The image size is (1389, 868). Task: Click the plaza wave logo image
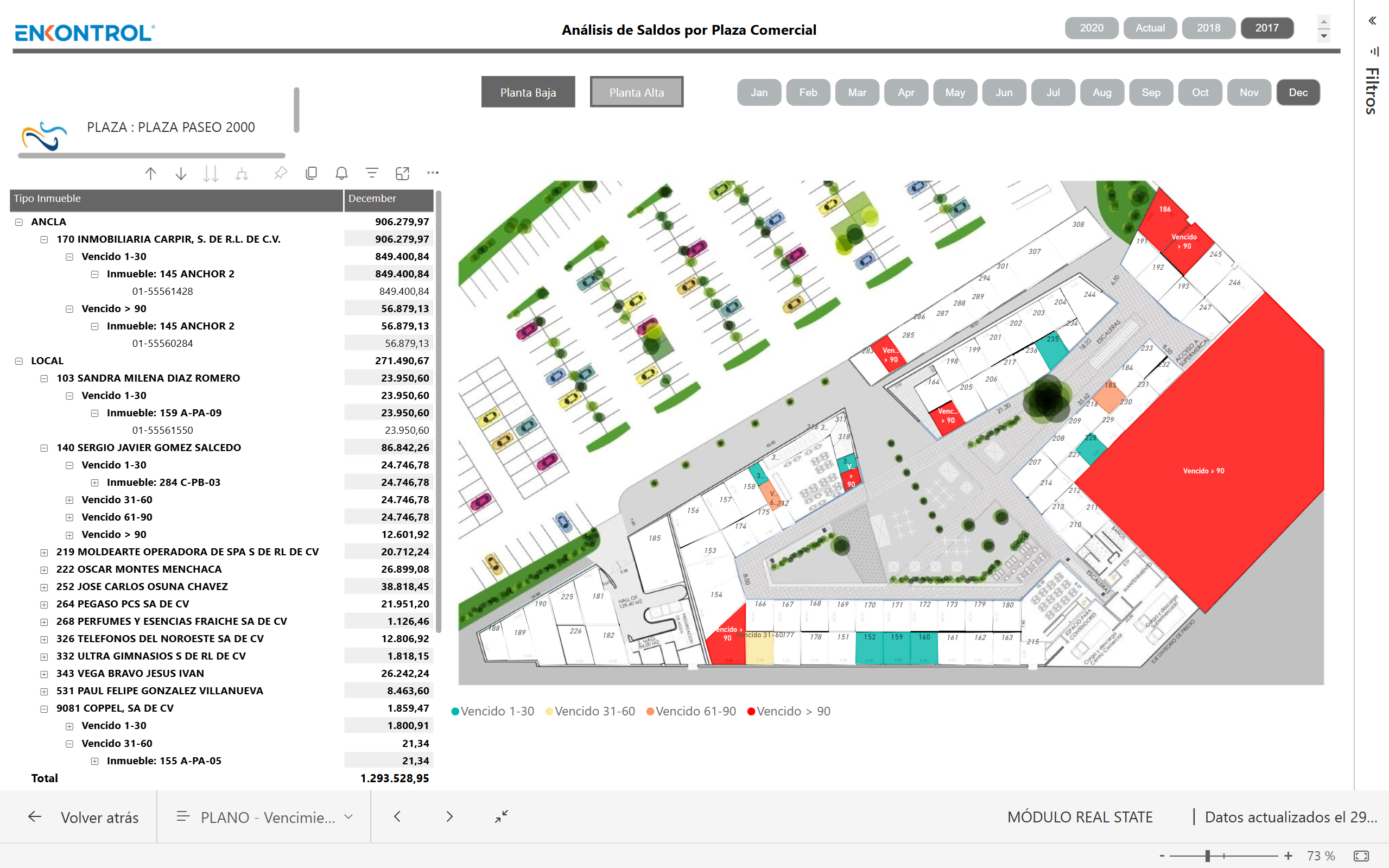[x=44, y=136]
